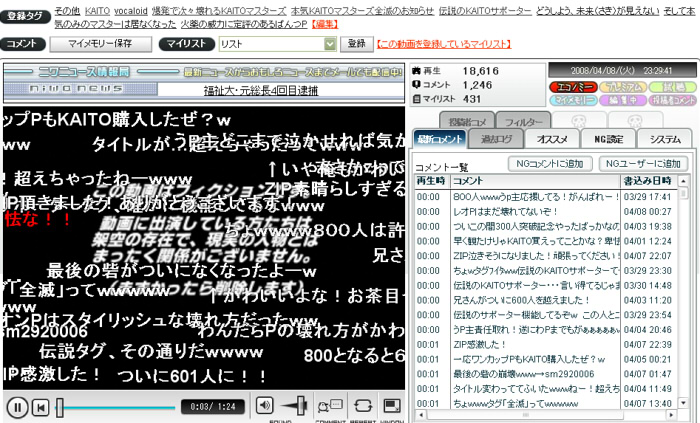Image resolution: width=700 pixels, height=423 pixels.
Task: Click the purple 編集中 badge
Action: tap(623, 100)
